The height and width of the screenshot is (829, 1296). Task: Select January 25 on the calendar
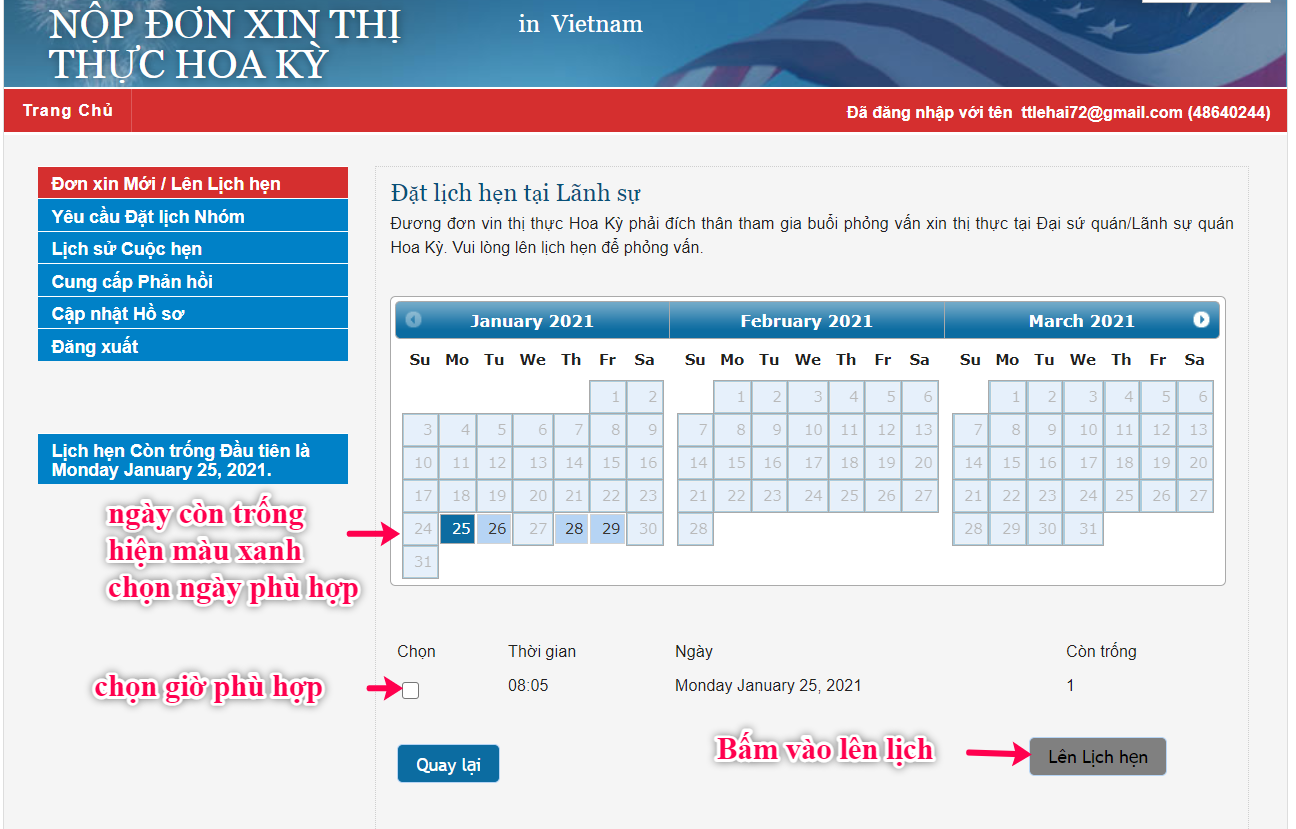click(x=458, y=529)
